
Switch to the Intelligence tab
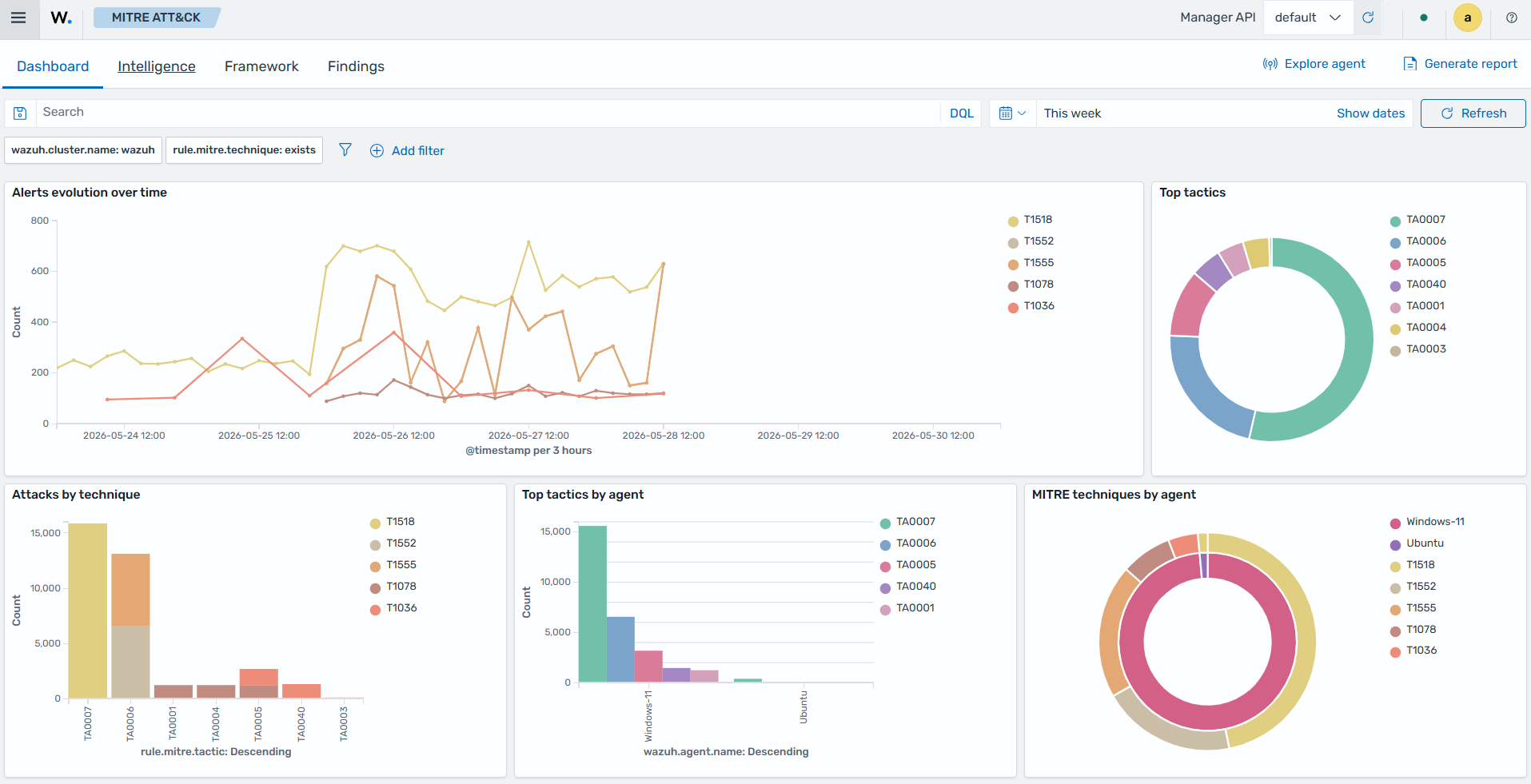pyautogui.click(x=157, y=66)
